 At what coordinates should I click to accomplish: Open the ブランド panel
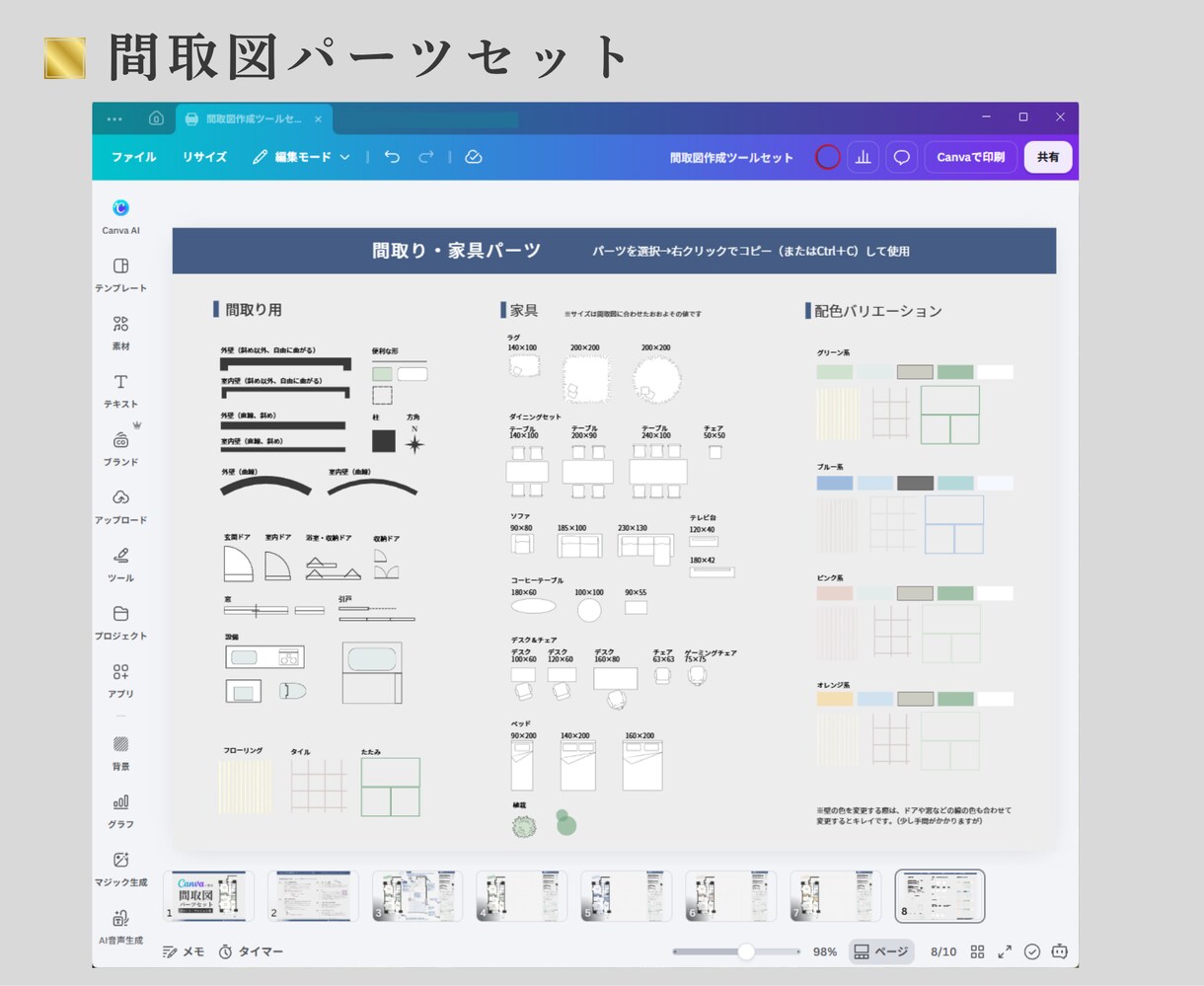(120, 448)
